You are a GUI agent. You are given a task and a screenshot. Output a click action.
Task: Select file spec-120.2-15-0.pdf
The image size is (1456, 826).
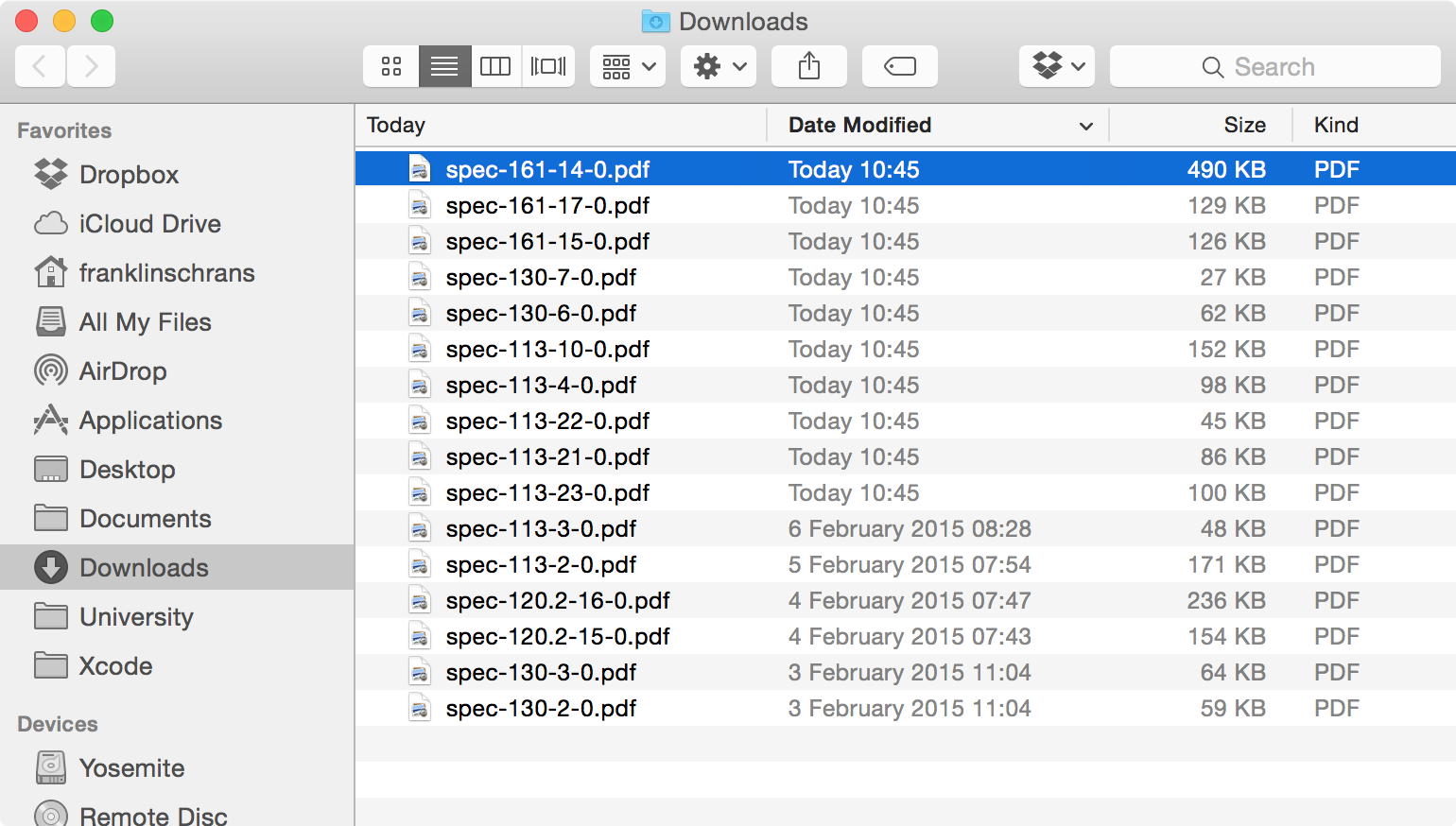coord(906,636)
